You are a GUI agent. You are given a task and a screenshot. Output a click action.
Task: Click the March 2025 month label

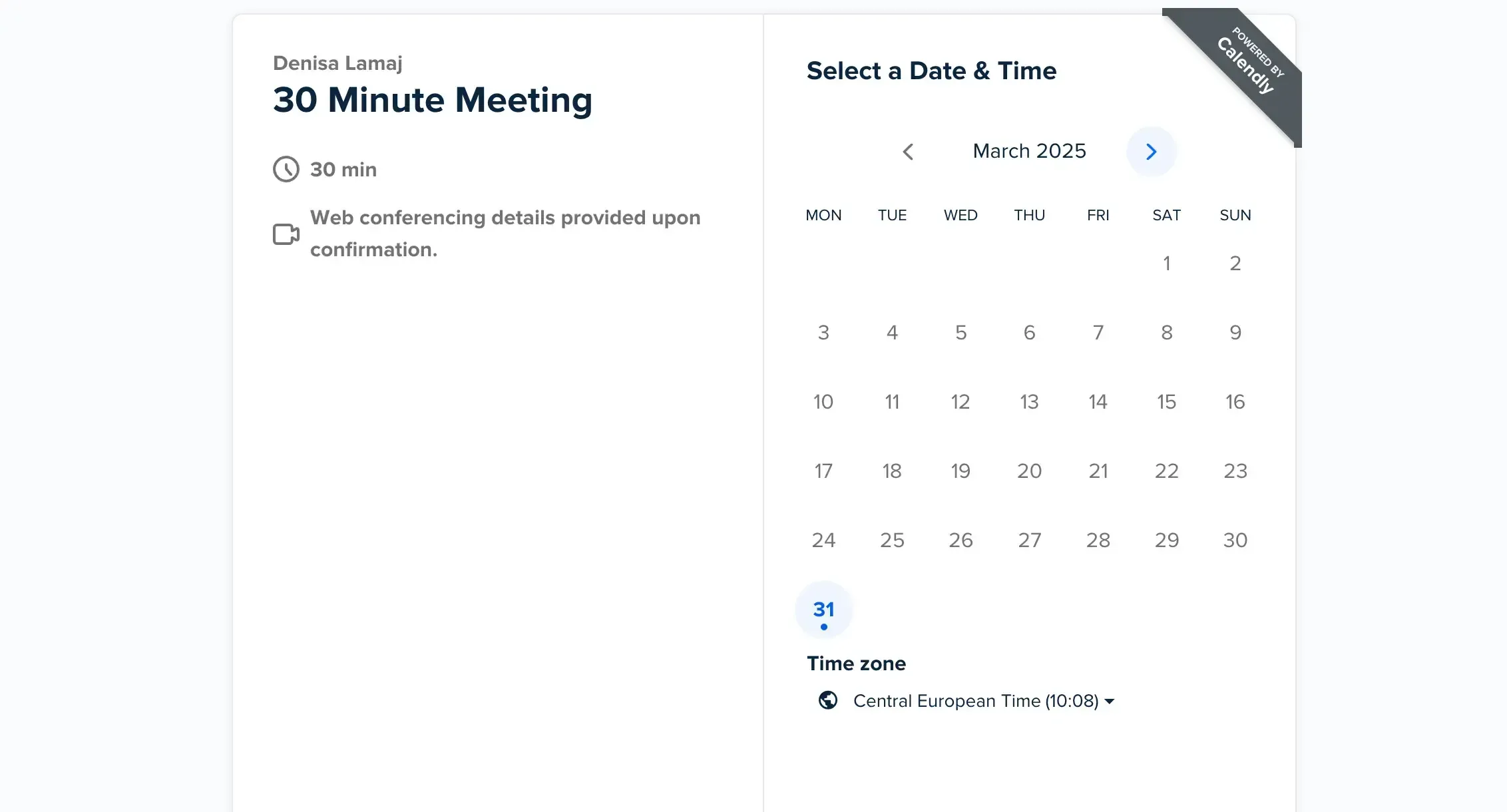(1029, 151)
